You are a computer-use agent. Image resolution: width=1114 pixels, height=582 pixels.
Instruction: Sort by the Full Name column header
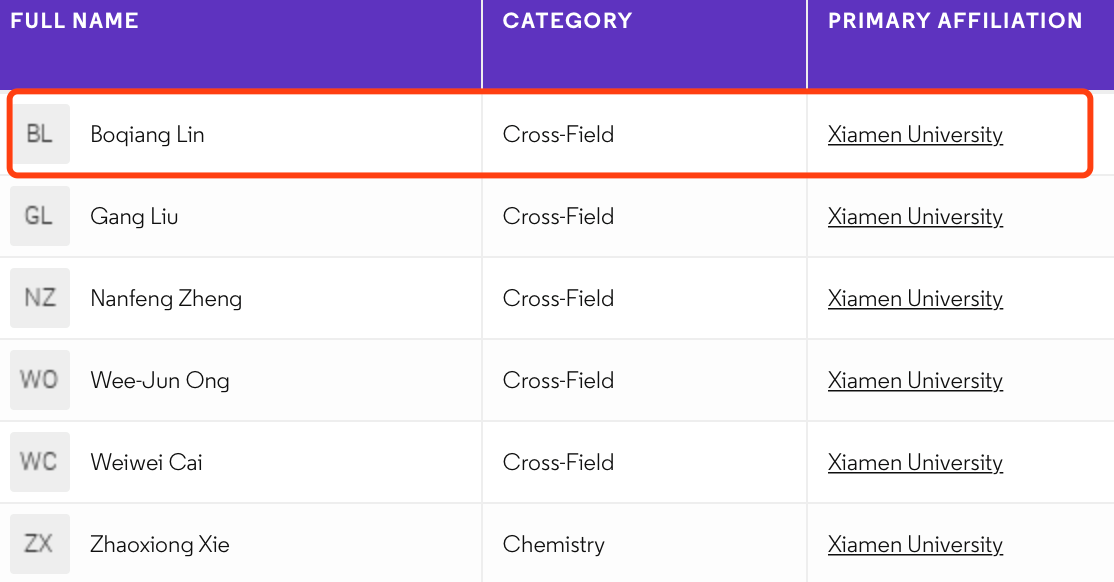pyautogui.click(x=75, y=21)
